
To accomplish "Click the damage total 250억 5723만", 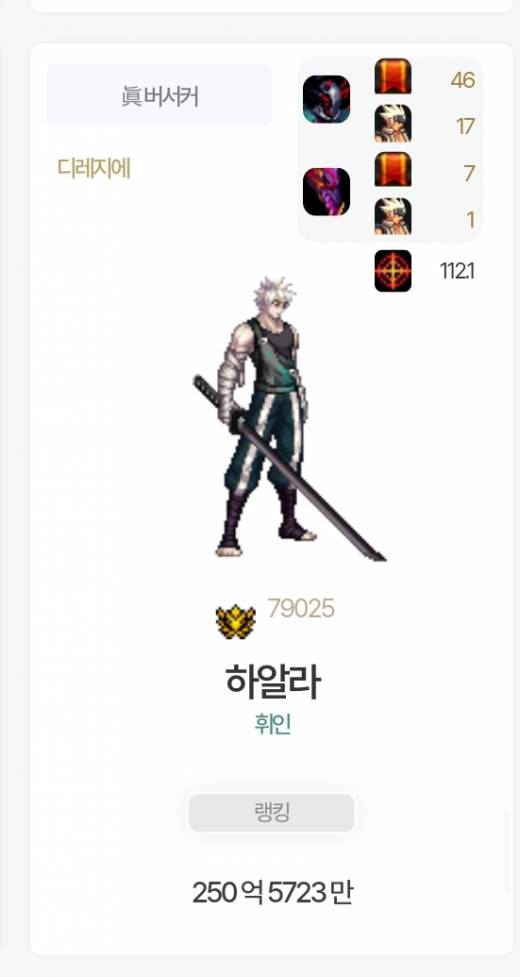I will tap(273, 893).
